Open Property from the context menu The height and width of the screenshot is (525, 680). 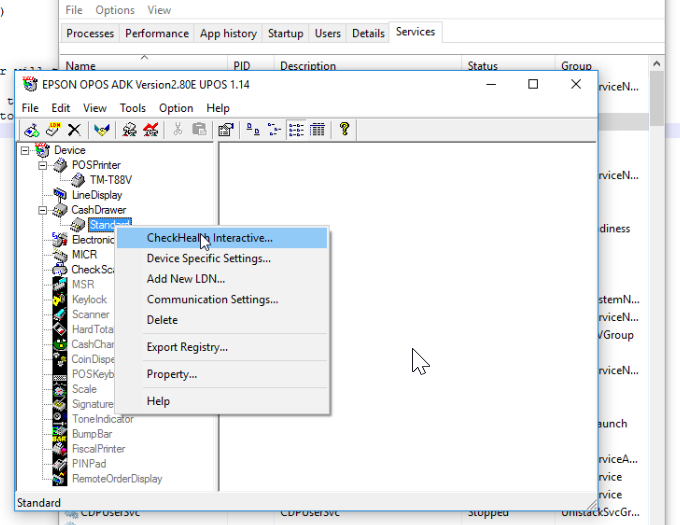point(222,374)
